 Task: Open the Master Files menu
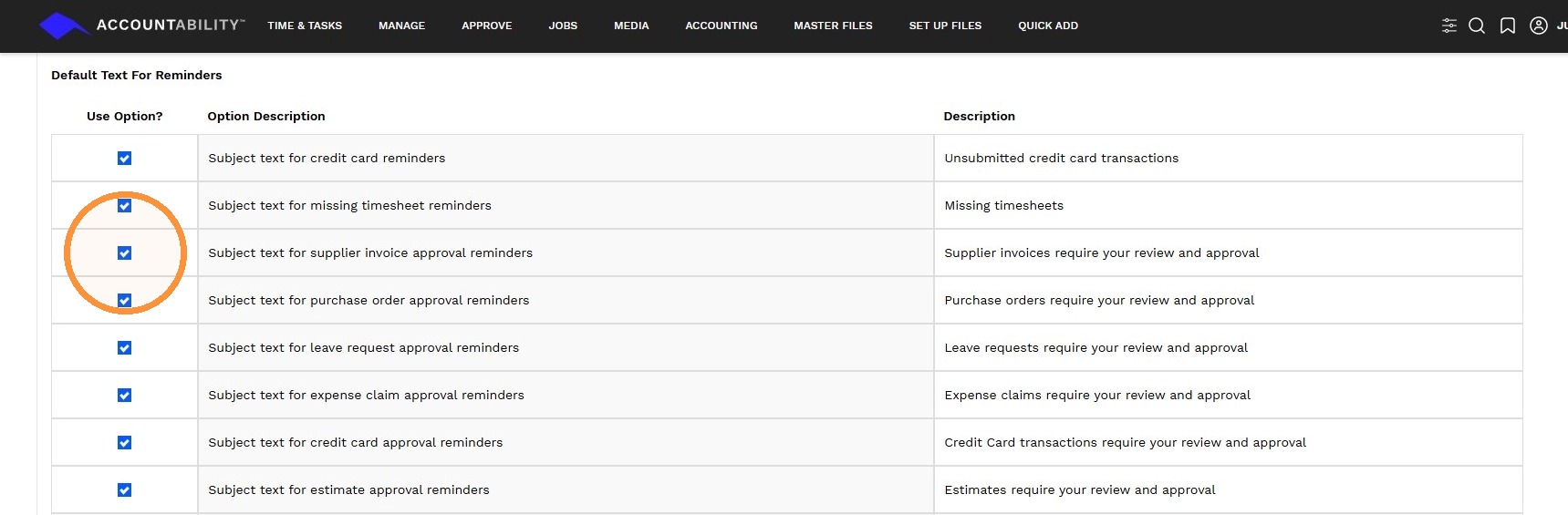pos(833,26)
